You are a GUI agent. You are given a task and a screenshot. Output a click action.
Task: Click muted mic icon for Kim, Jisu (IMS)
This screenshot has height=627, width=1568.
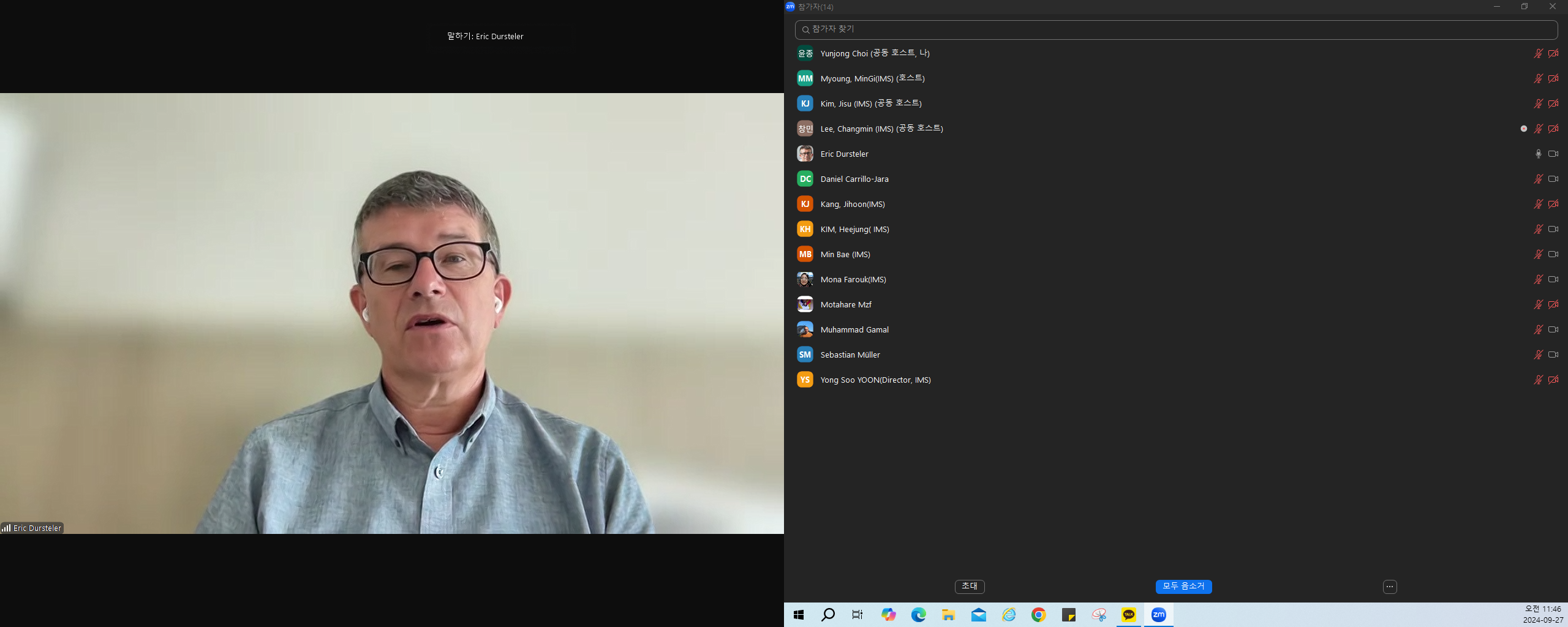(x=1538, y=103)
